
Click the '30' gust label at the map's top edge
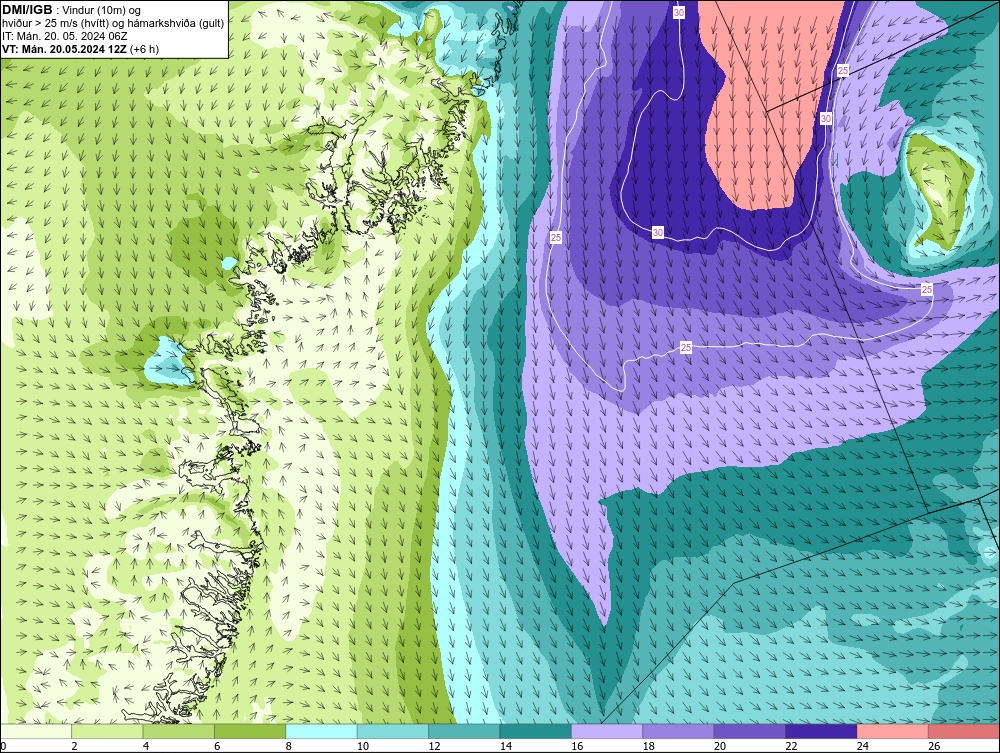coord(679,12)
